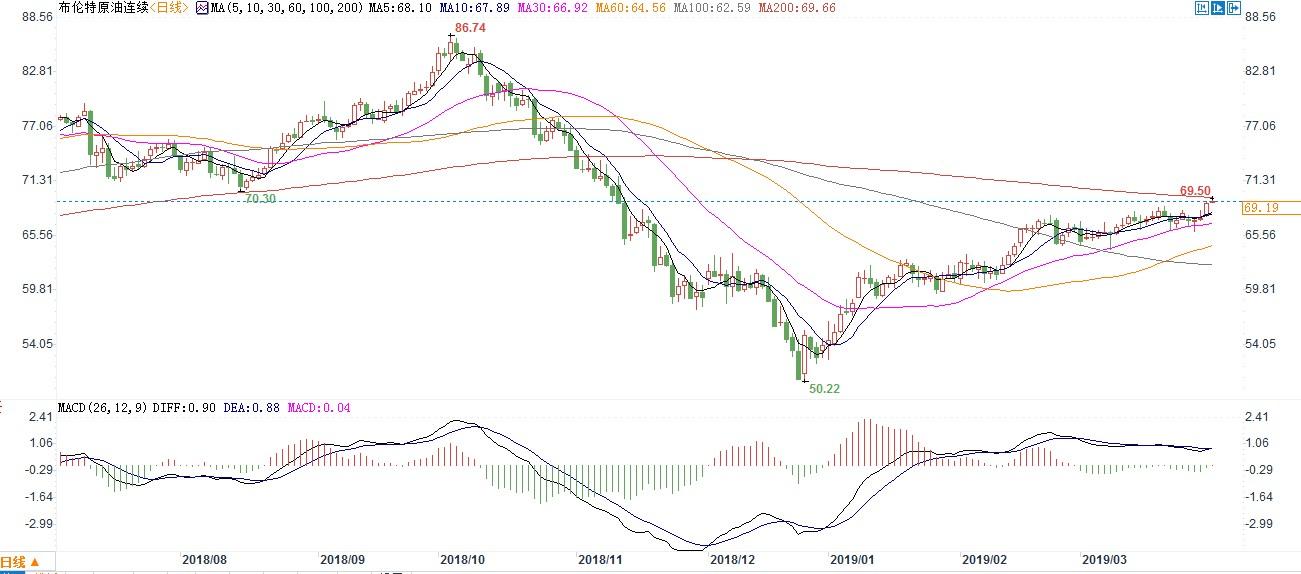Click the export arrow icon at top right

[x=1234, y=8]
